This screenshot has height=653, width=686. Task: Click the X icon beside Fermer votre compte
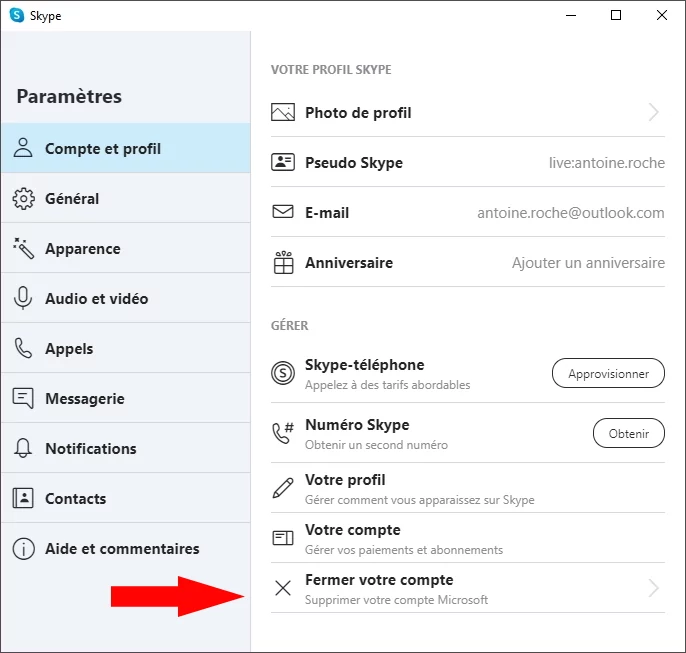pyautogui.click(x=283, y=588)
